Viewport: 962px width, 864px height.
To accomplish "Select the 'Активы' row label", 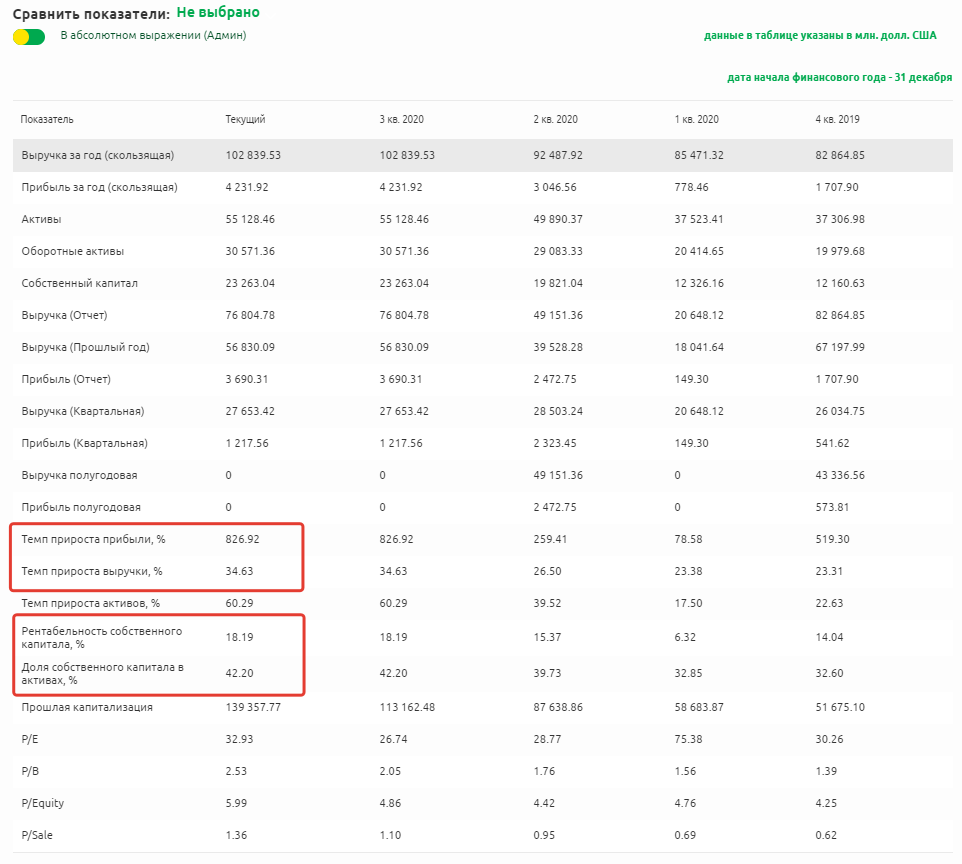I will point(40,219).
